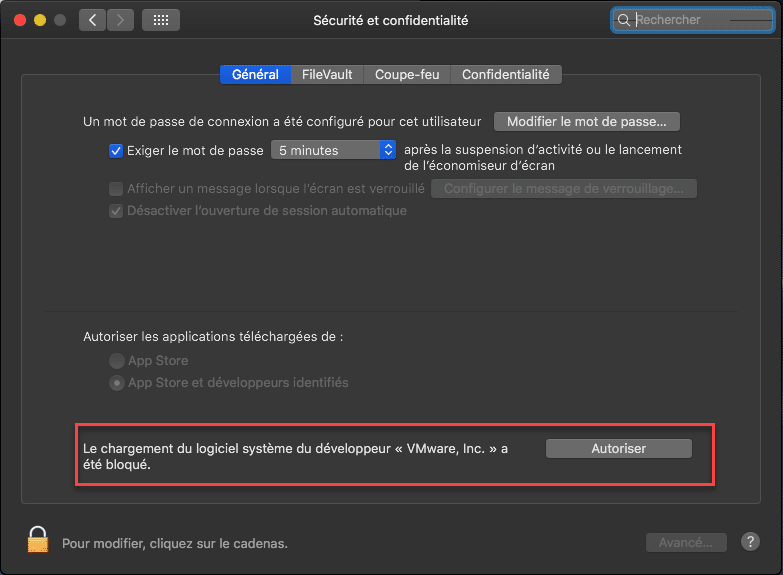783x575 pixels.
Task: Show all preferences grid icon
Action: click(x=161, y=20)
